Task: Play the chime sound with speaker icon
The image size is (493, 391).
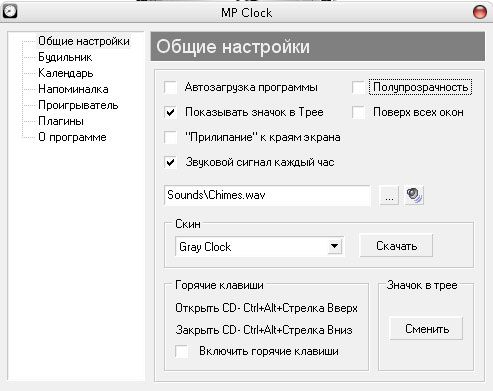Action: (x=414, y=195)
